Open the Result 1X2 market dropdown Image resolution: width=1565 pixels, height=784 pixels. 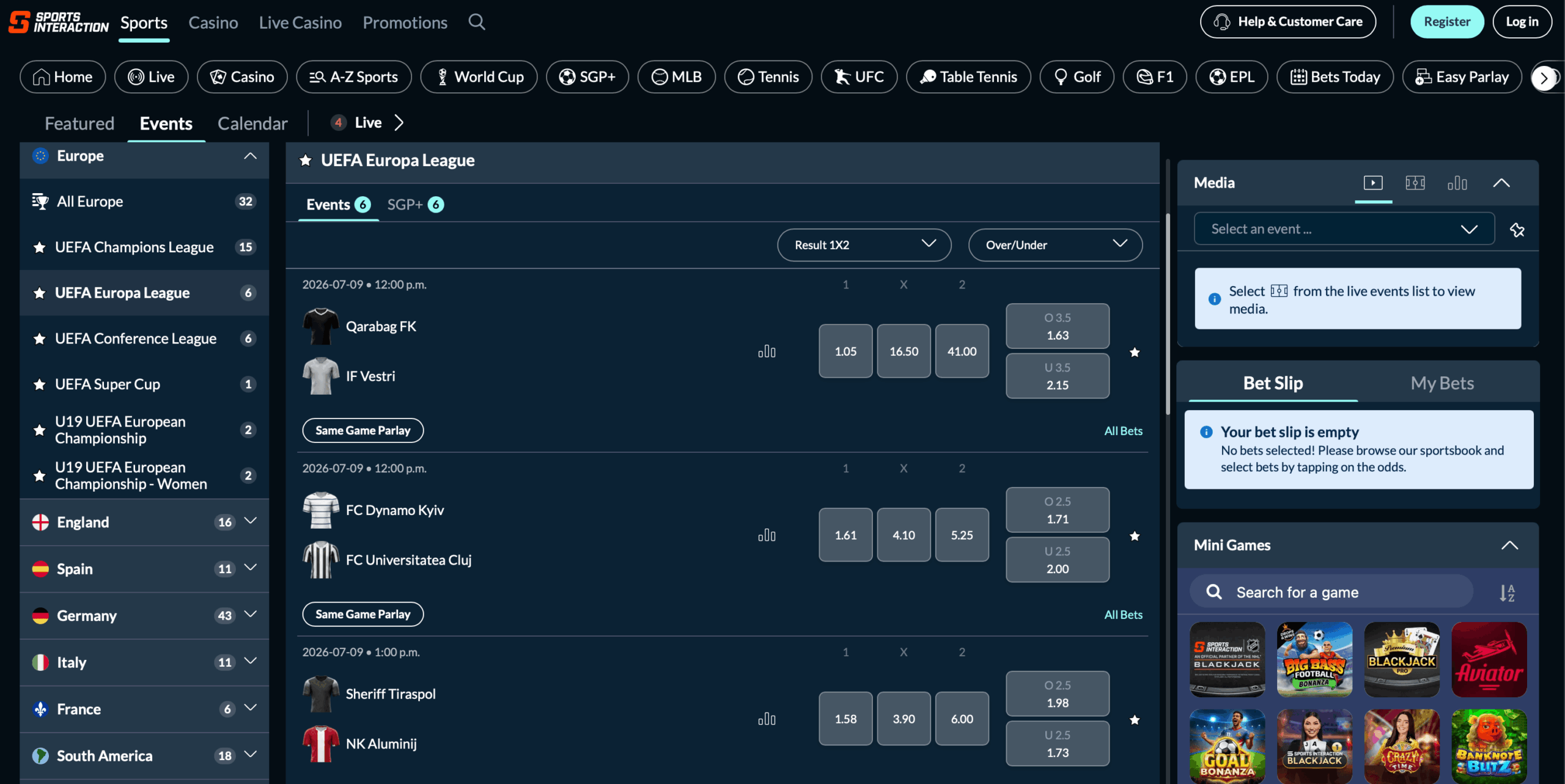[864, 245]
